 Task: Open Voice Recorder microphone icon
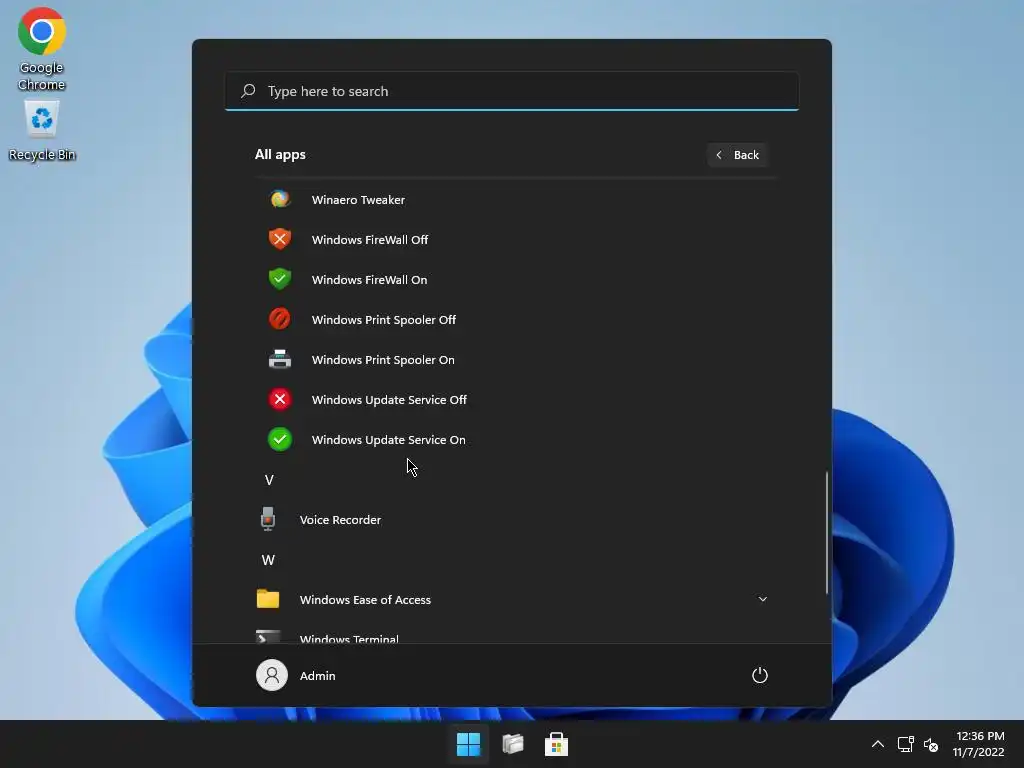(268, 519)
